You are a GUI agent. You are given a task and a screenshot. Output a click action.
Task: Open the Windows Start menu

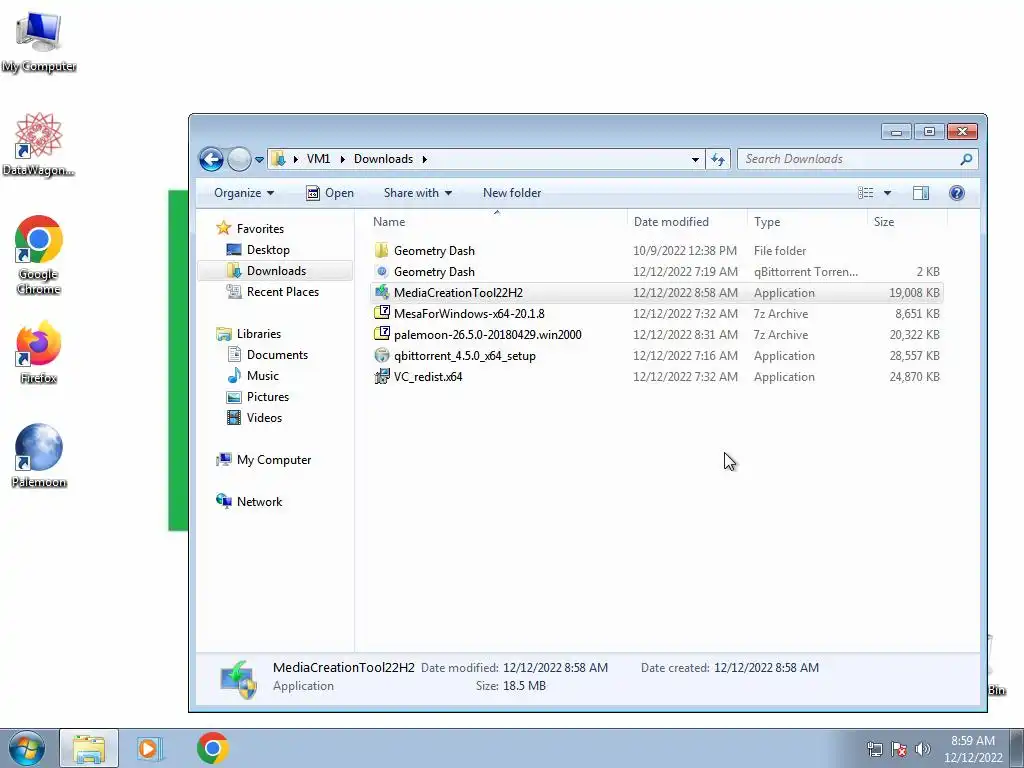pos(26,748)
